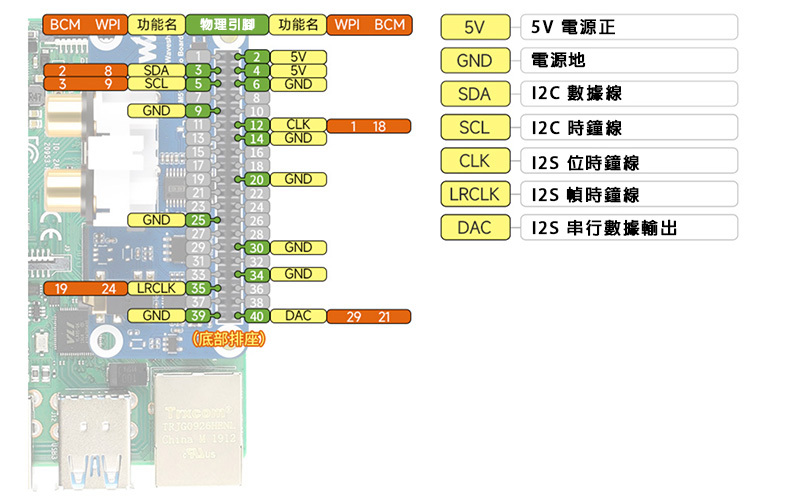Screen dimensions: 800x500
Task: Select the GND function label beside pin 9
Action: [156, 111]
